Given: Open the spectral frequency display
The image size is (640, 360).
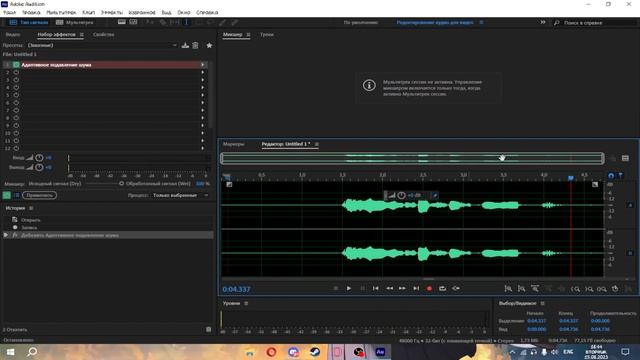Looking at the screenshot, I should click(x=122, y=22).
